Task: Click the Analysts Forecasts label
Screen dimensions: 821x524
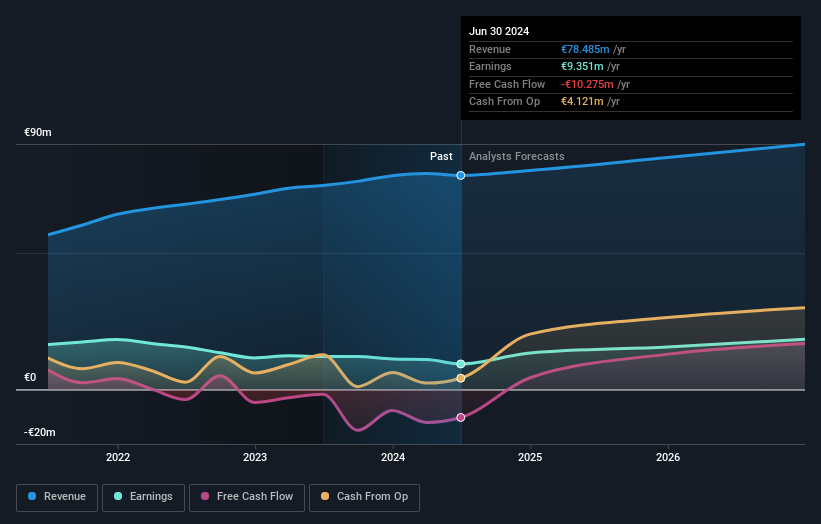Action: pos(517,156)
